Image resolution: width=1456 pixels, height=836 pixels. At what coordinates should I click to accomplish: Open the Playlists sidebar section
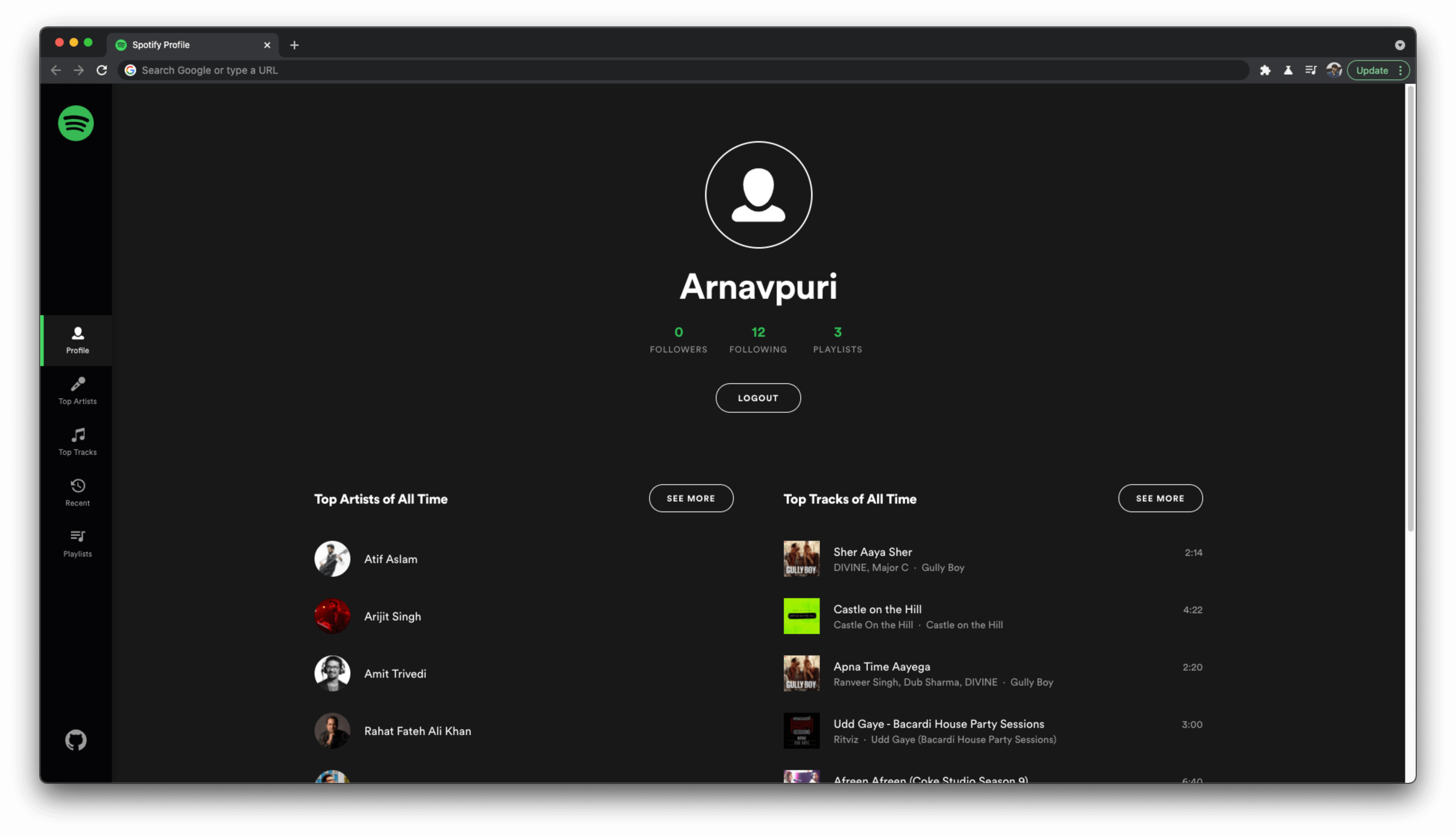click(x=77, y=543)
